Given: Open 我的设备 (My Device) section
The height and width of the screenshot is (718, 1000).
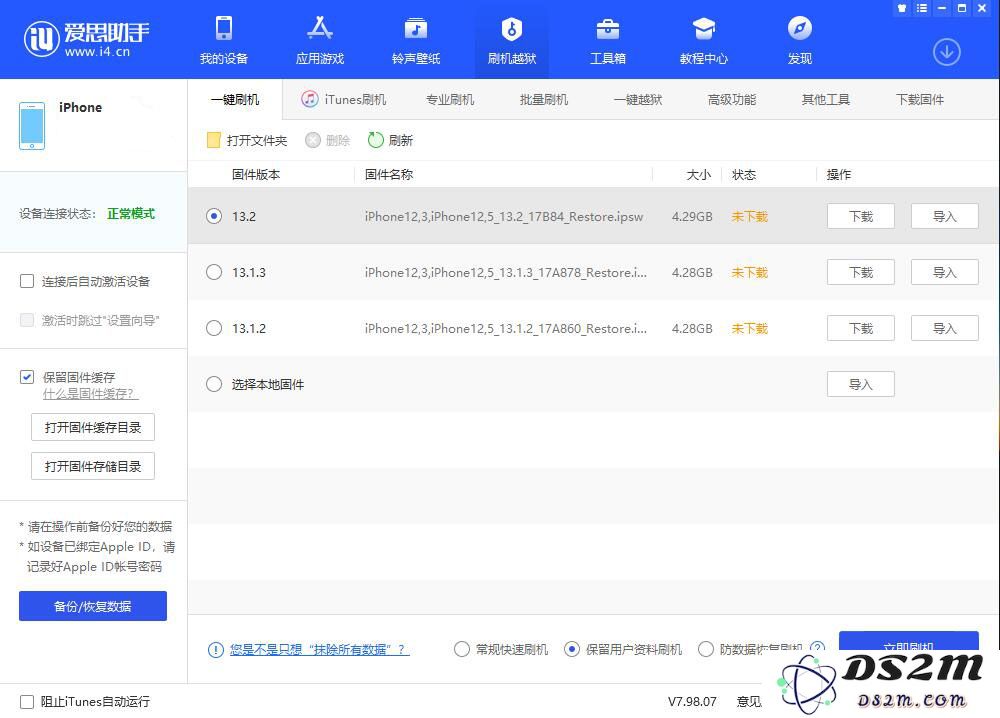Looking at the screenshot, I should point(224,40).
